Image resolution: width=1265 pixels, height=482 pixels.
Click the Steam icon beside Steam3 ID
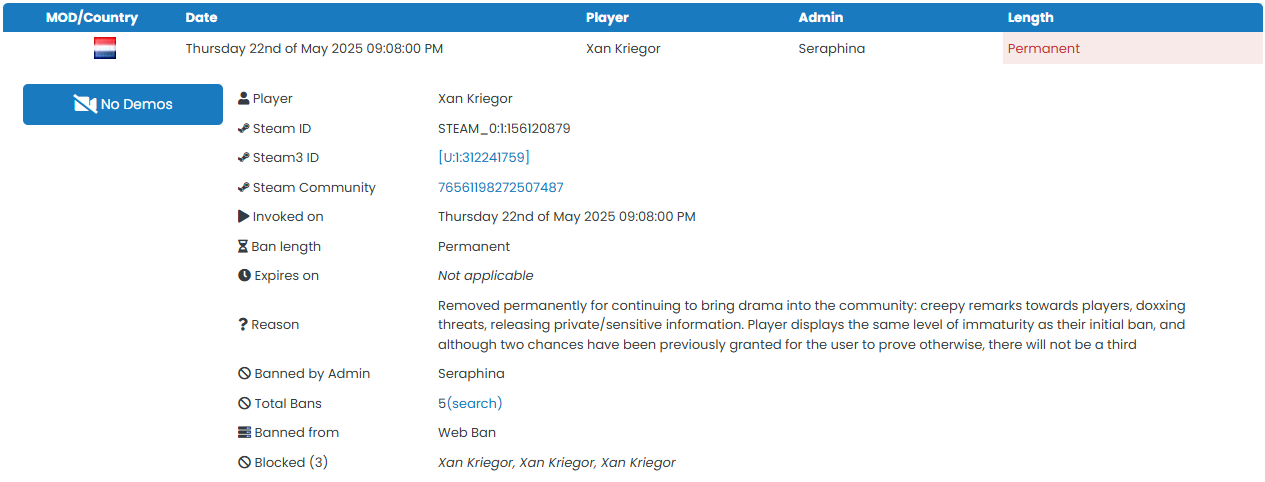[243, 158]
